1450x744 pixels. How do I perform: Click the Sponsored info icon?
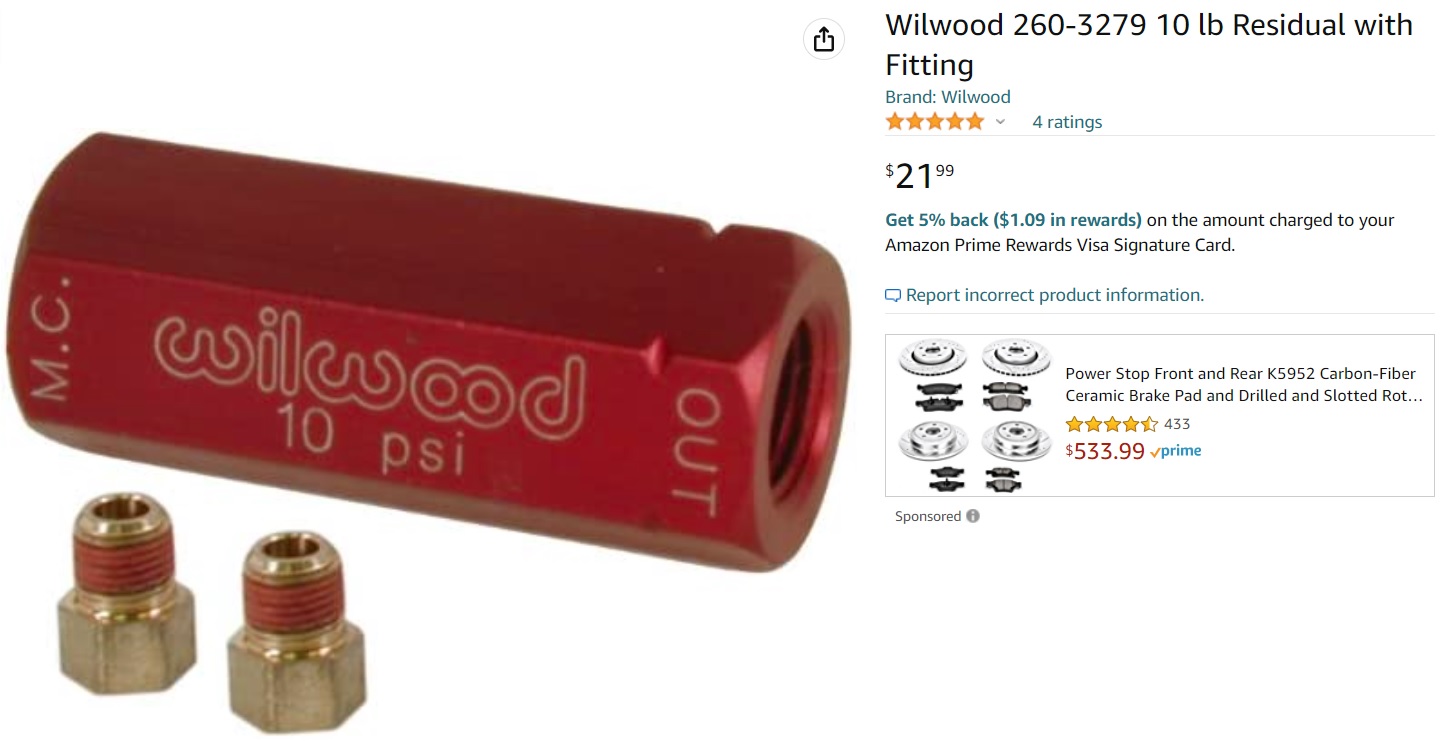point(973,516)
